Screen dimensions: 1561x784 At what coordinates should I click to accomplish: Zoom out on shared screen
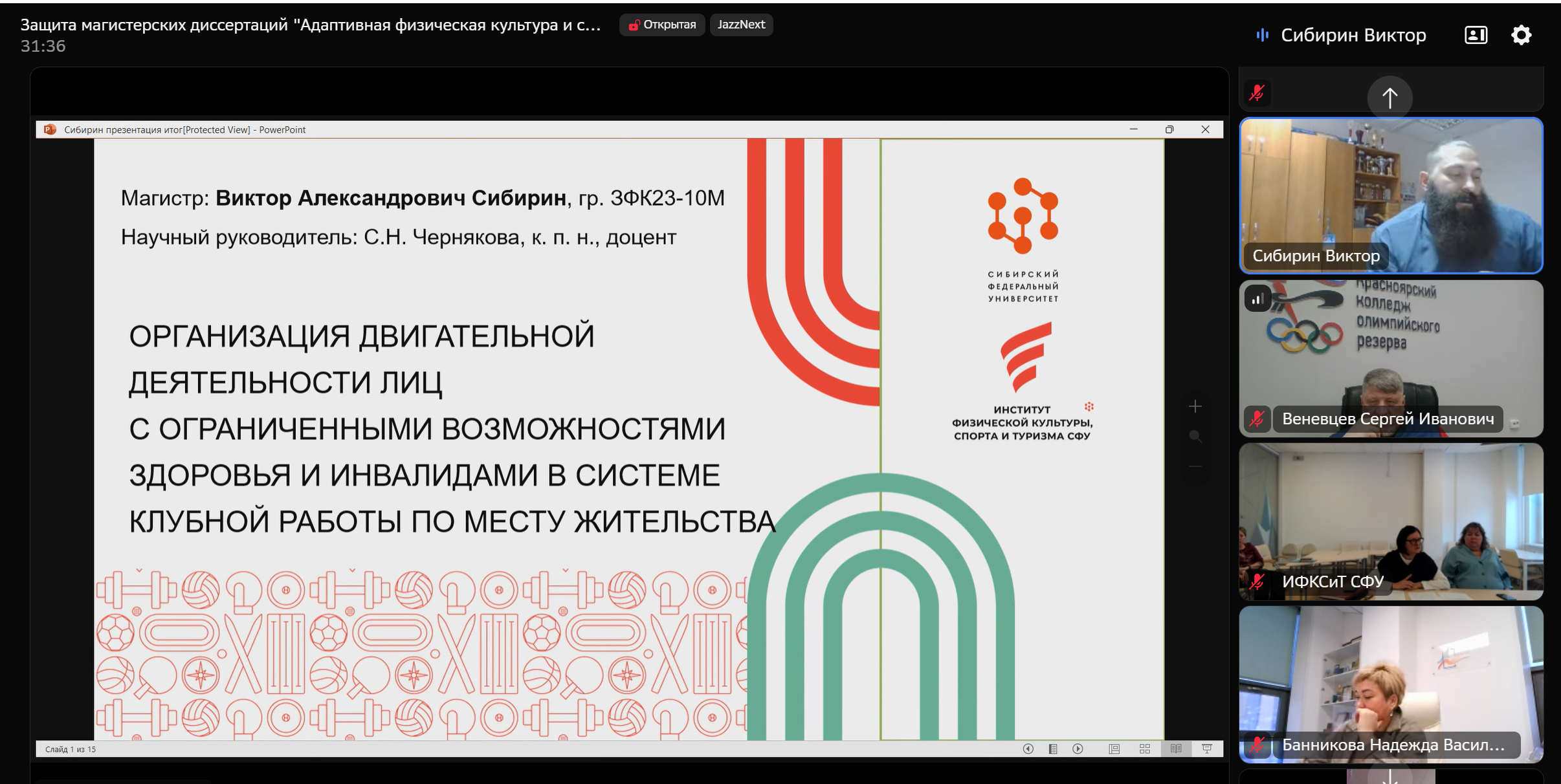1195,466
